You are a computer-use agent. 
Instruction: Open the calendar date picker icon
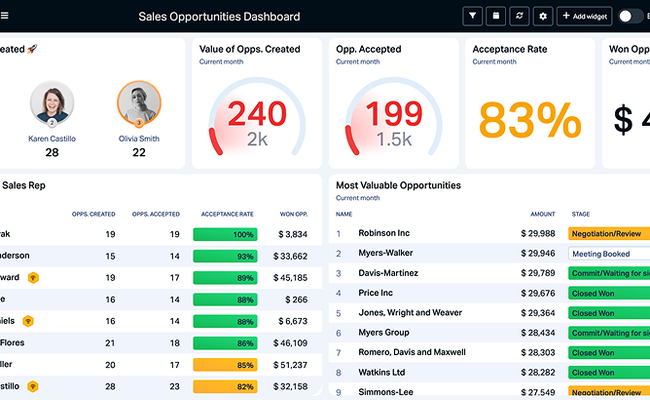(495, 16)
